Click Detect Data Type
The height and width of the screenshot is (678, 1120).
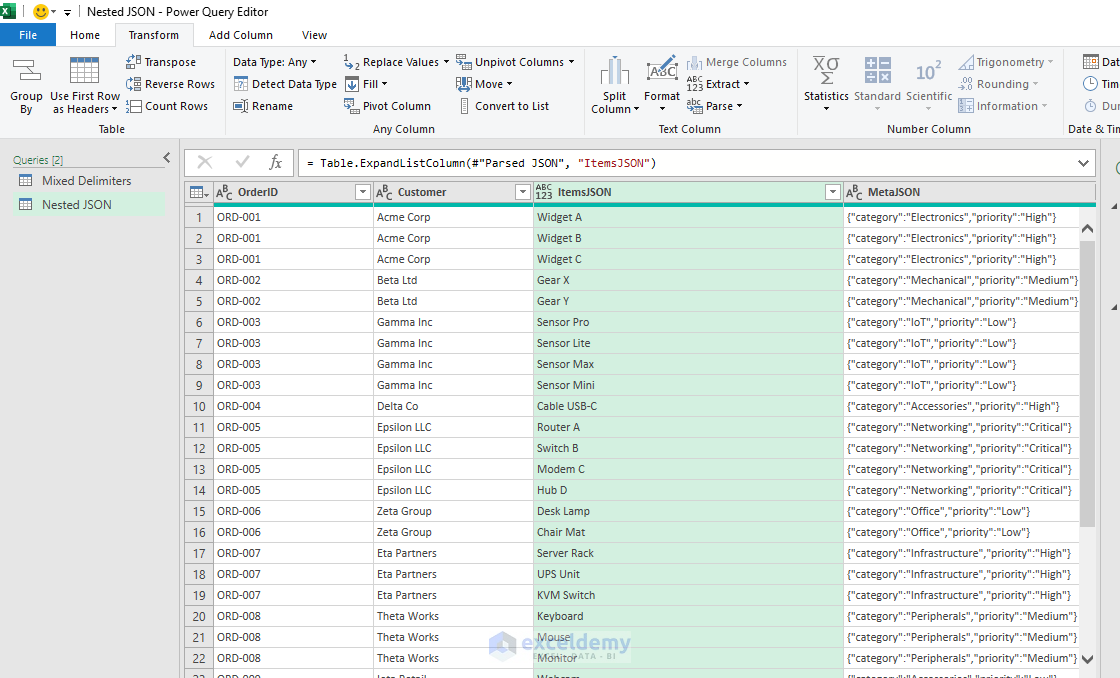click(x=285, y=84)
